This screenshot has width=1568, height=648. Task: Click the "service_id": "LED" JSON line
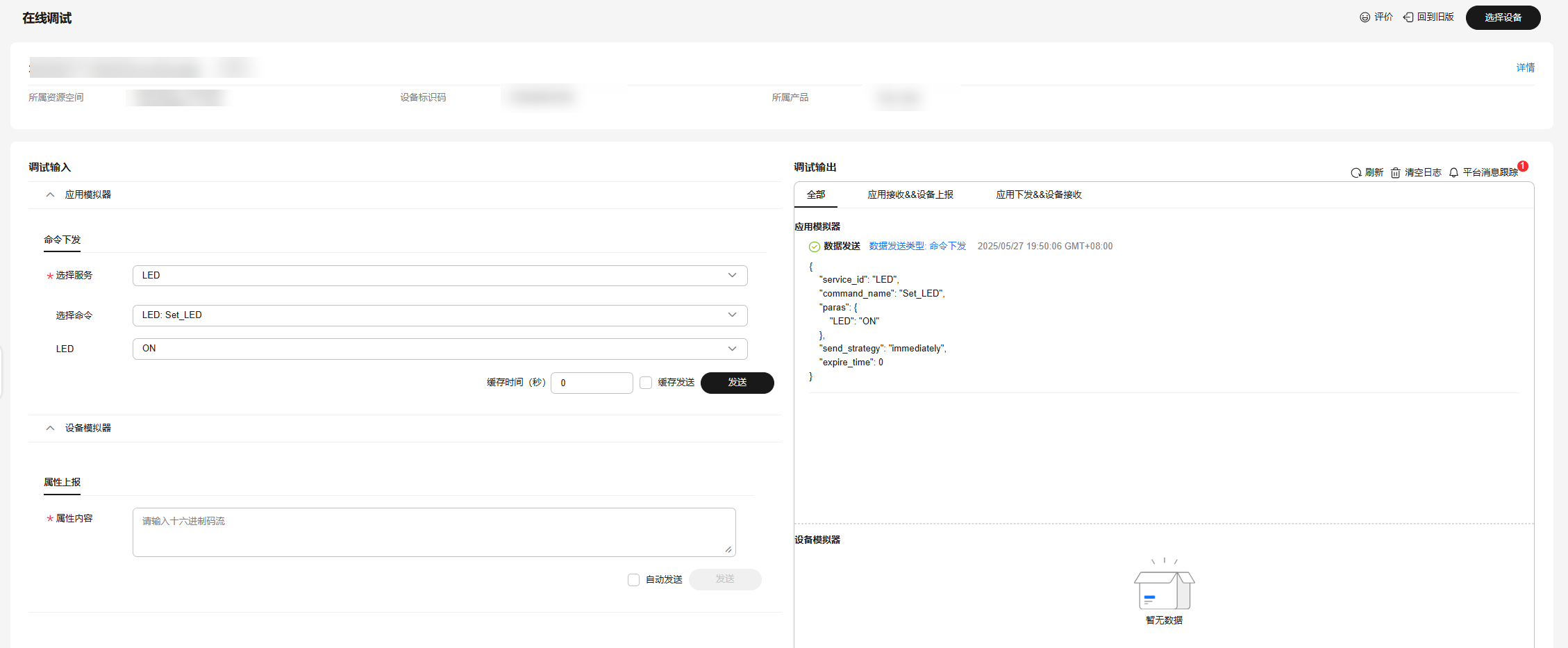pyautogui.click(x=859, y=280)
